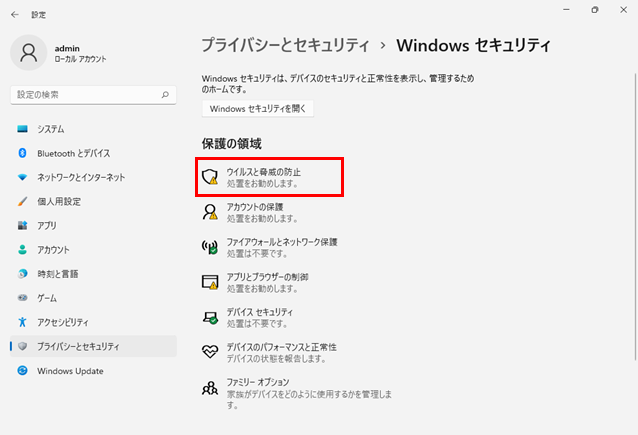
Task: Click the 設定の検索 search field
Action: pos(93,95)
